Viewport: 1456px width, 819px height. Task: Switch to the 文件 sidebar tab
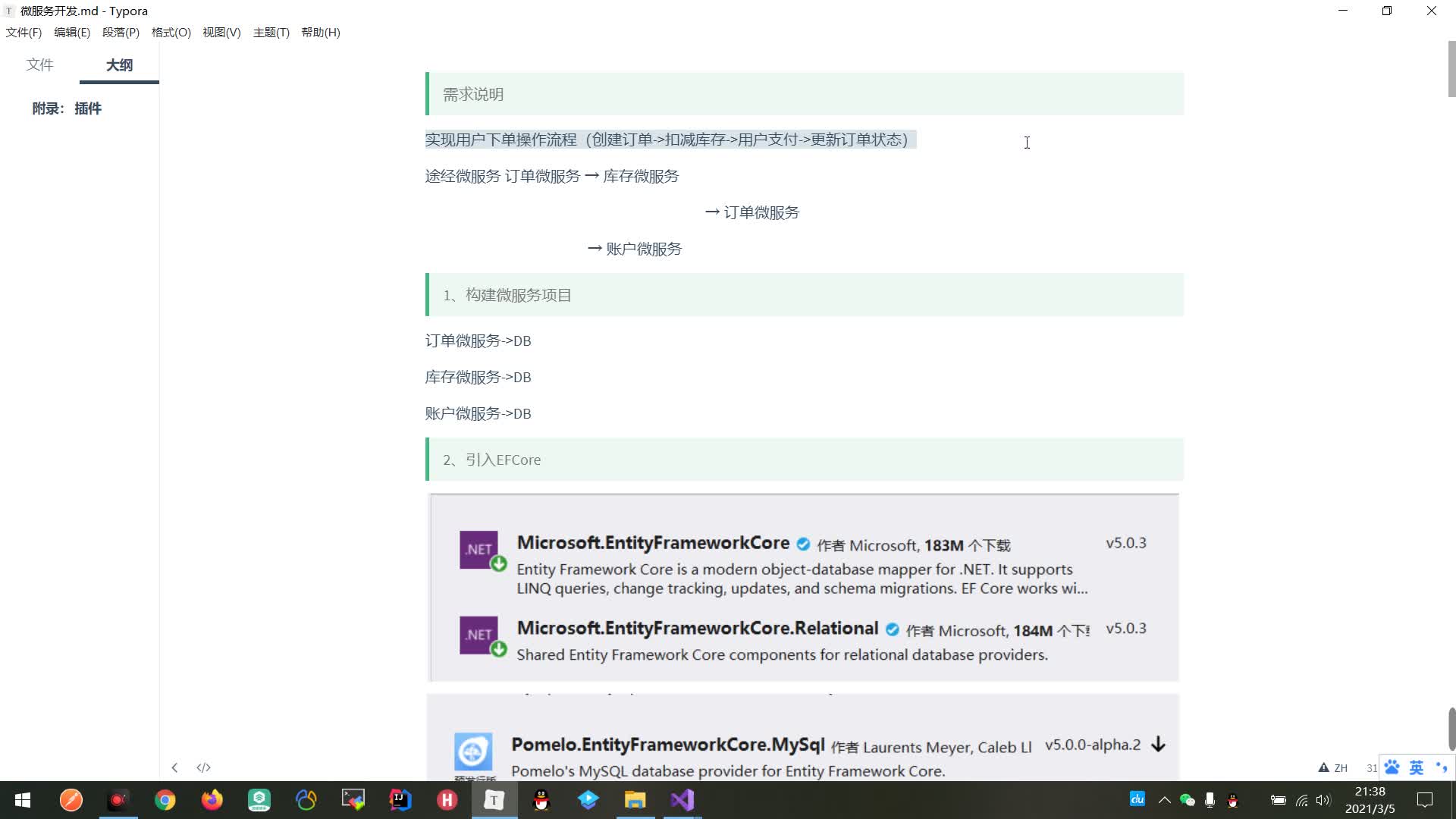click(x=39, y=65)
